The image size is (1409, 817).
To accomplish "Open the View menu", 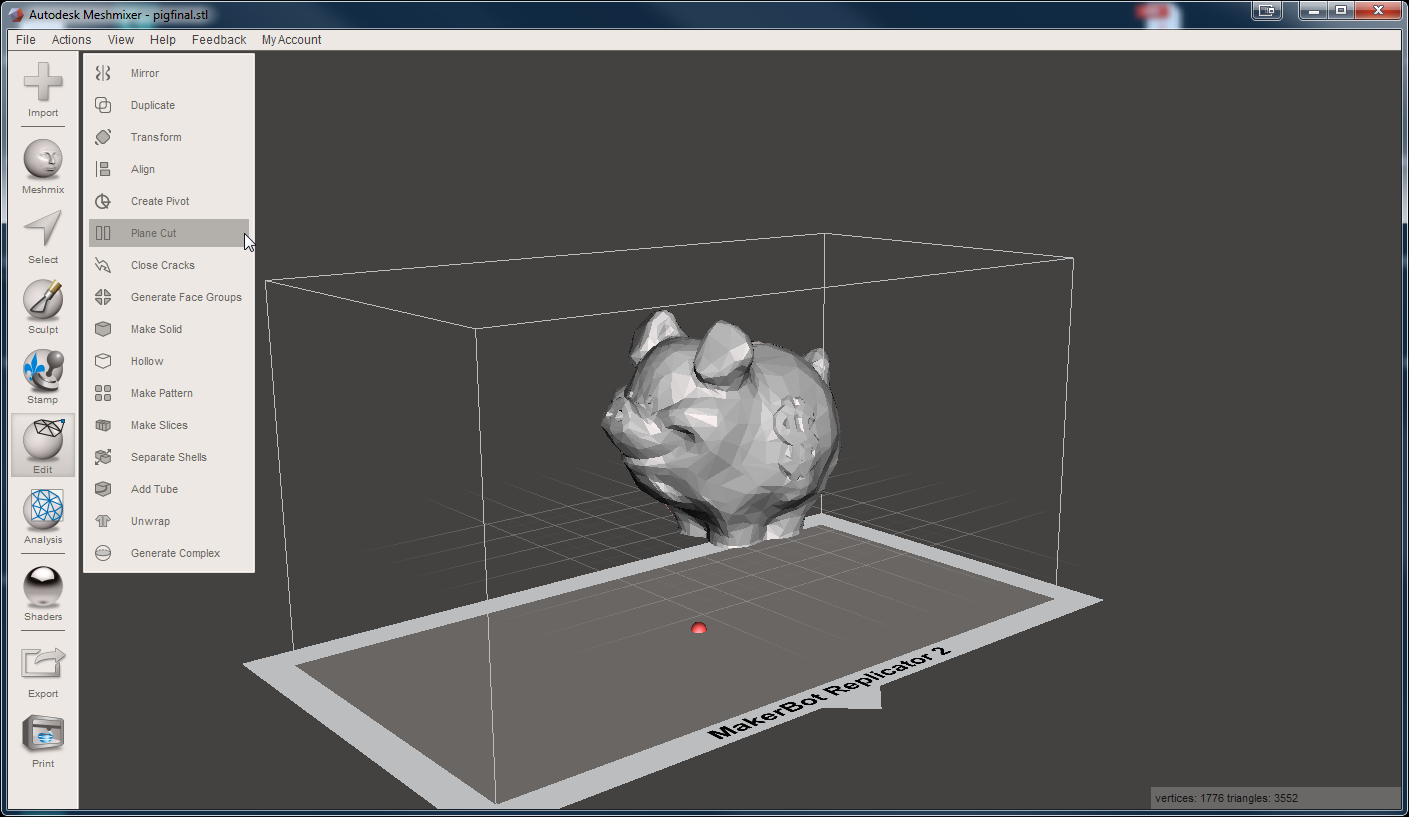I will (121, 40).
